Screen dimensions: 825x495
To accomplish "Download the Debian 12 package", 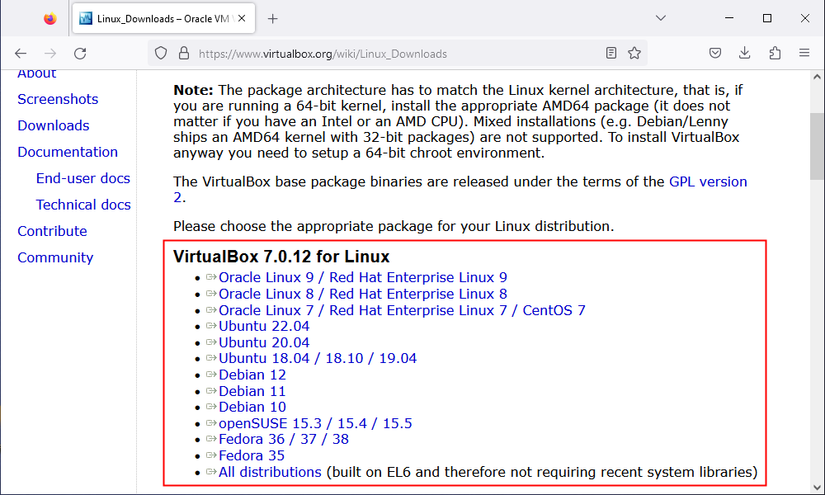I will click(x=252, y=375).
